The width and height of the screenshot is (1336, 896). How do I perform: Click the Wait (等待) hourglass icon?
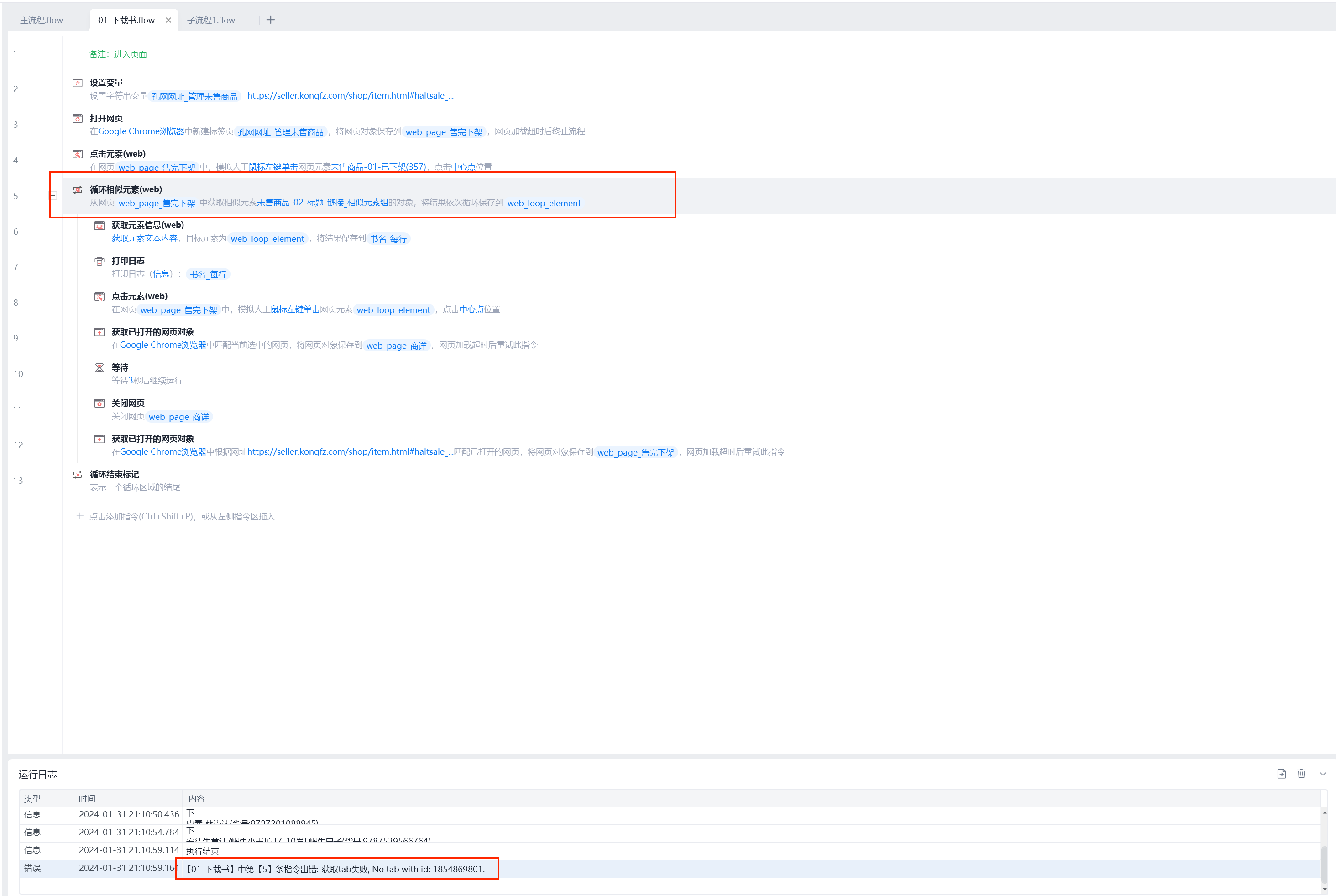100,367
